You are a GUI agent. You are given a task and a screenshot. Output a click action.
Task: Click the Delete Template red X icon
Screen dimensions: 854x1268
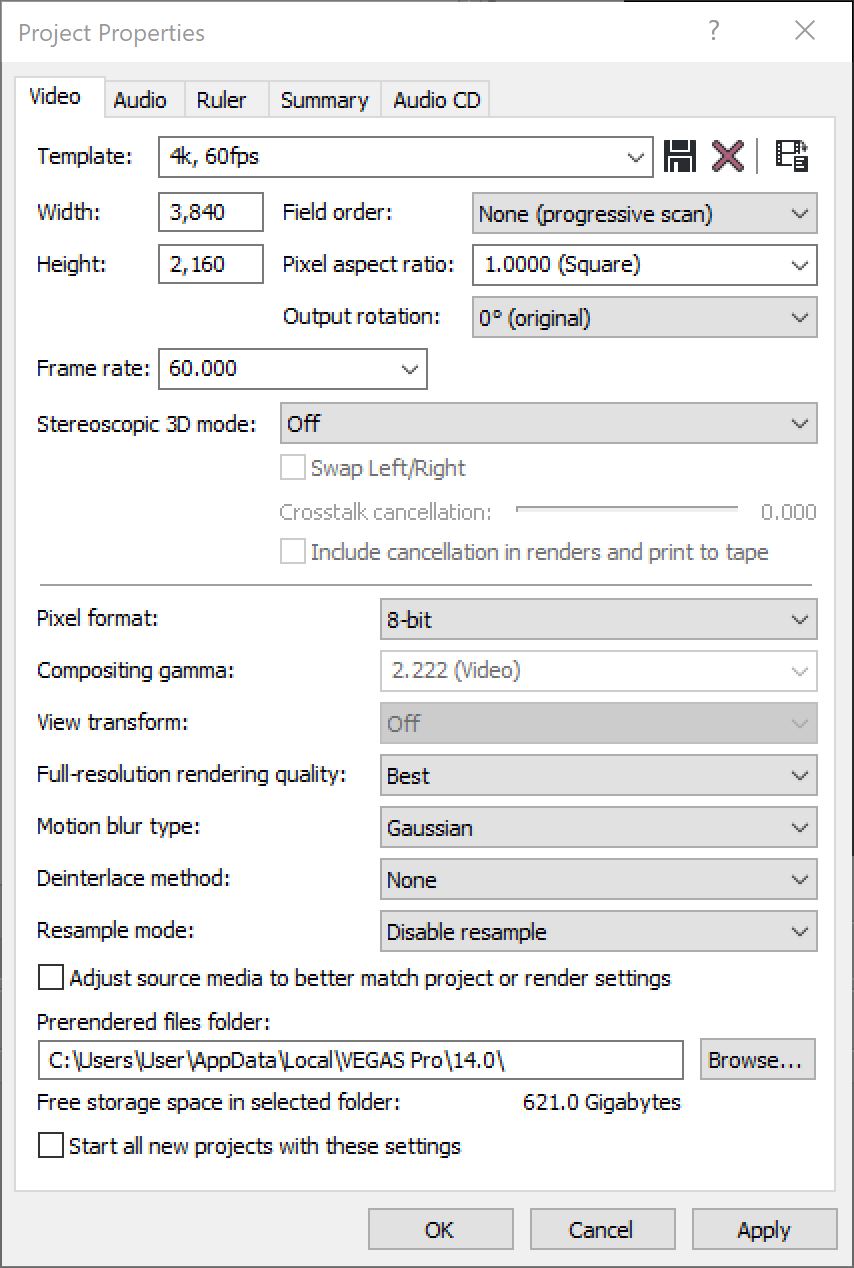[728, 156]
